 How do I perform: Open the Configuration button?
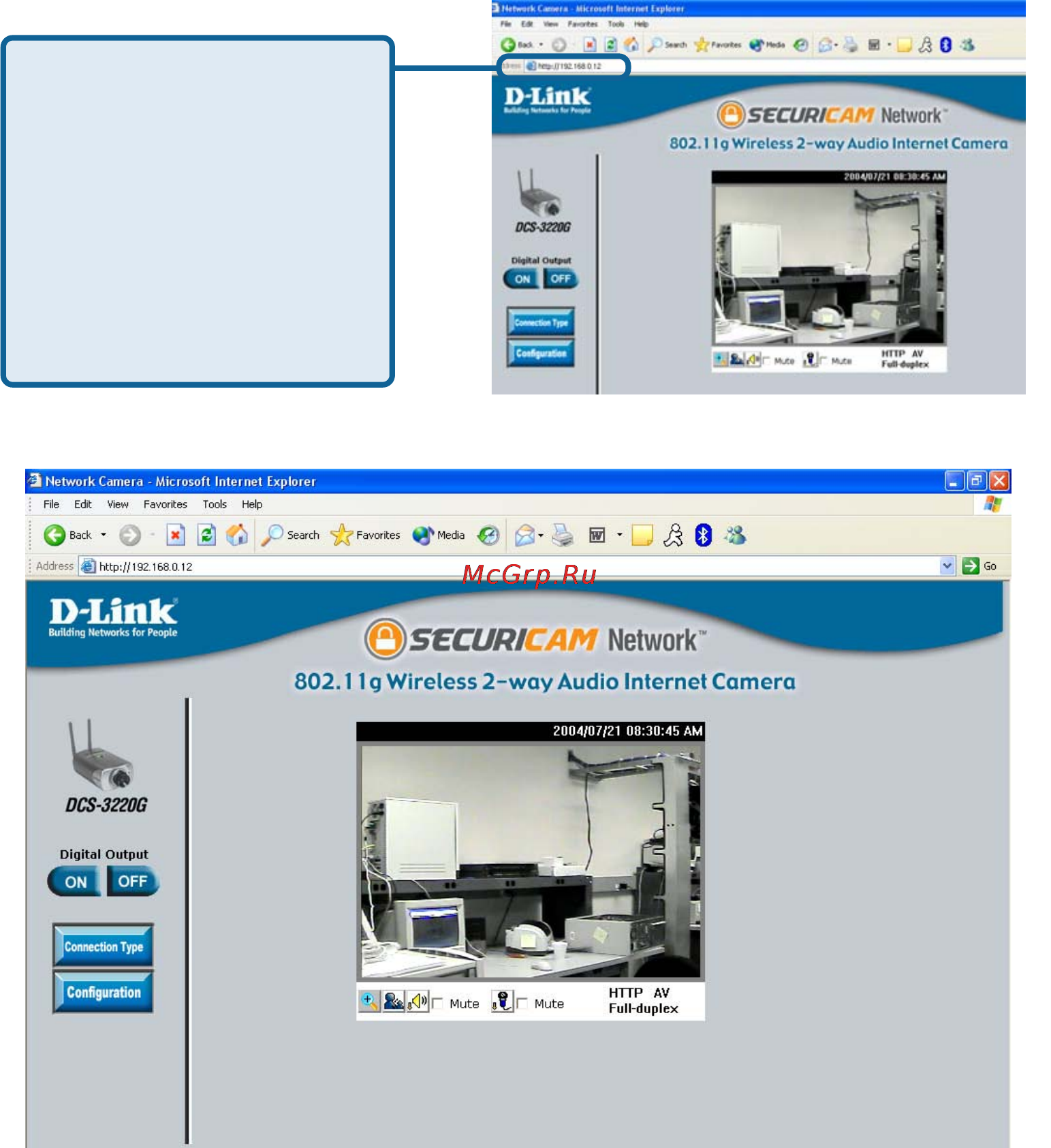pyautogui.click(x=104, y=992)
